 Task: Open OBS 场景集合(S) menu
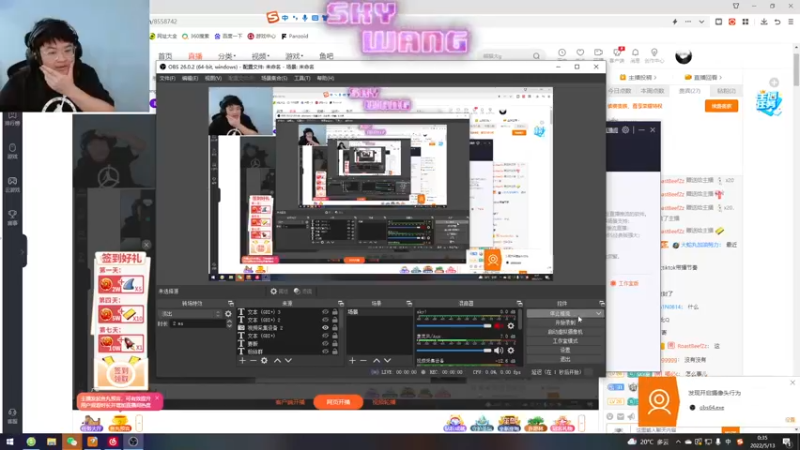[x=274, y=78]
